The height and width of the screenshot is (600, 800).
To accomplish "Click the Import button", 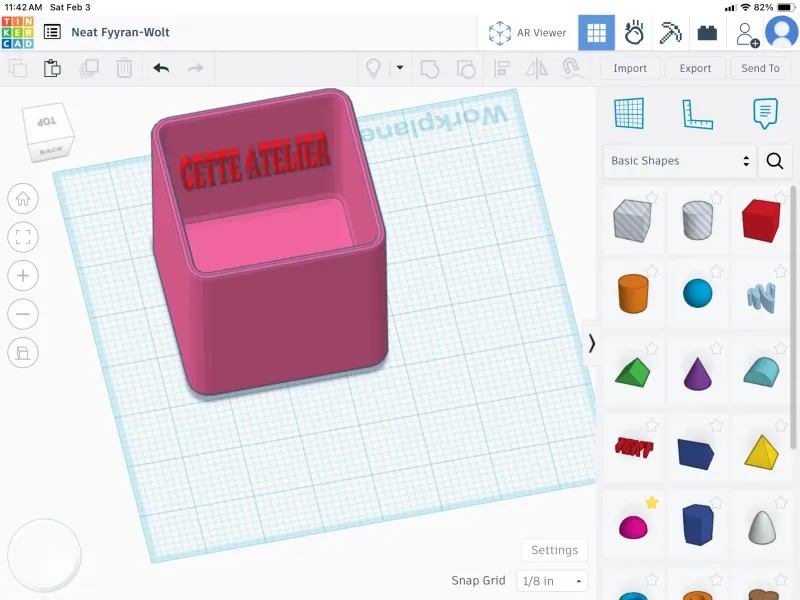I will click(630, 68).
